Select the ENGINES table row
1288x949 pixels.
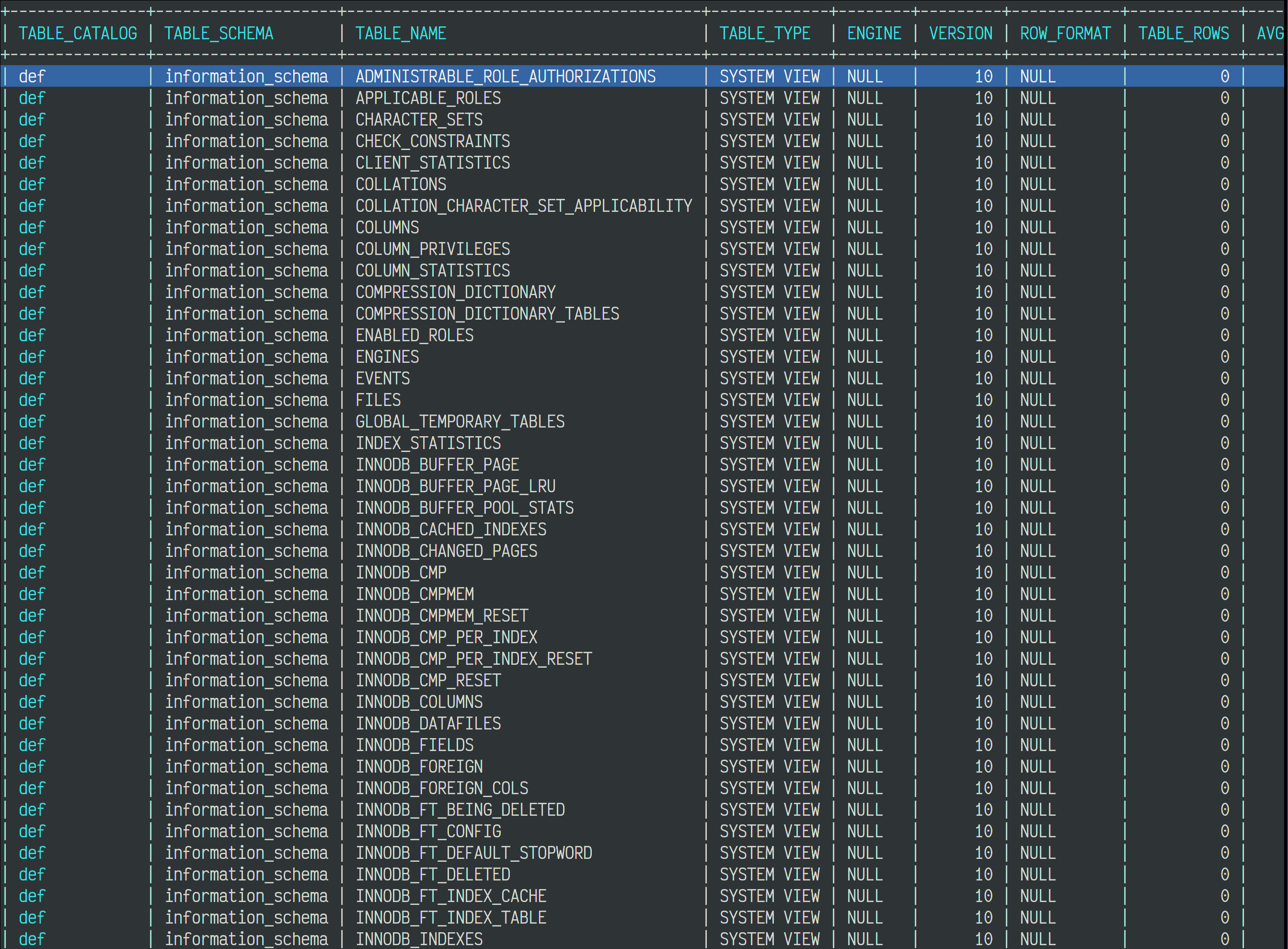tap(387, 356)
